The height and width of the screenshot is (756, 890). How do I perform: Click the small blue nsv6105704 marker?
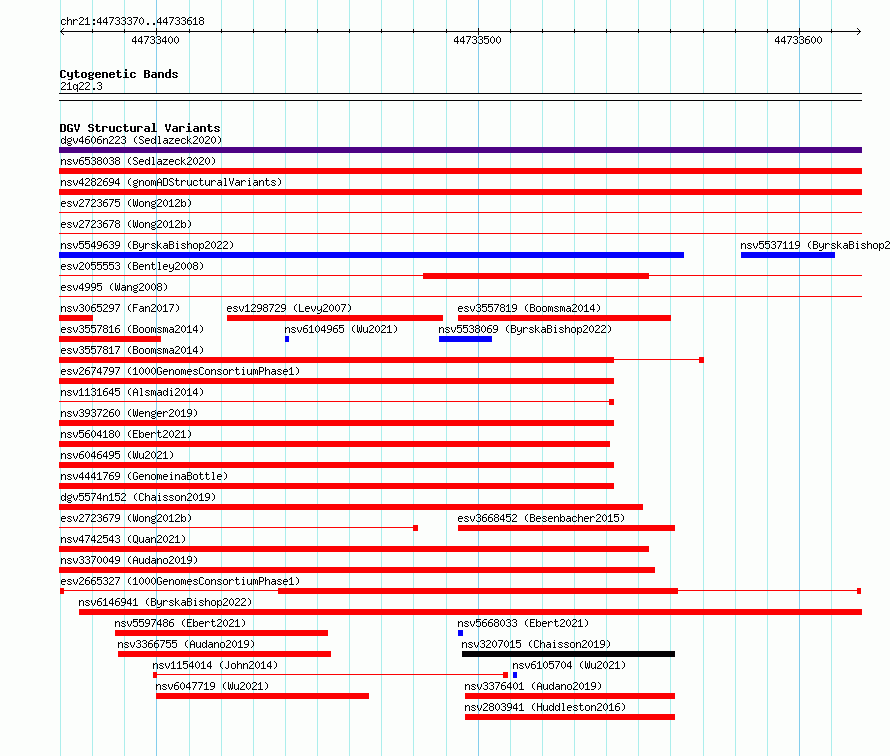point(515,675)
